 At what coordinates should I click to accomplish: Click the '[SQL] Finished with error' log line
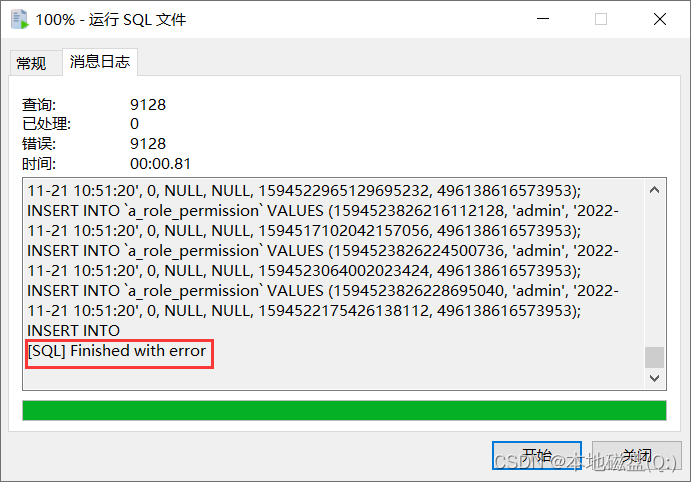pos(117,351)
